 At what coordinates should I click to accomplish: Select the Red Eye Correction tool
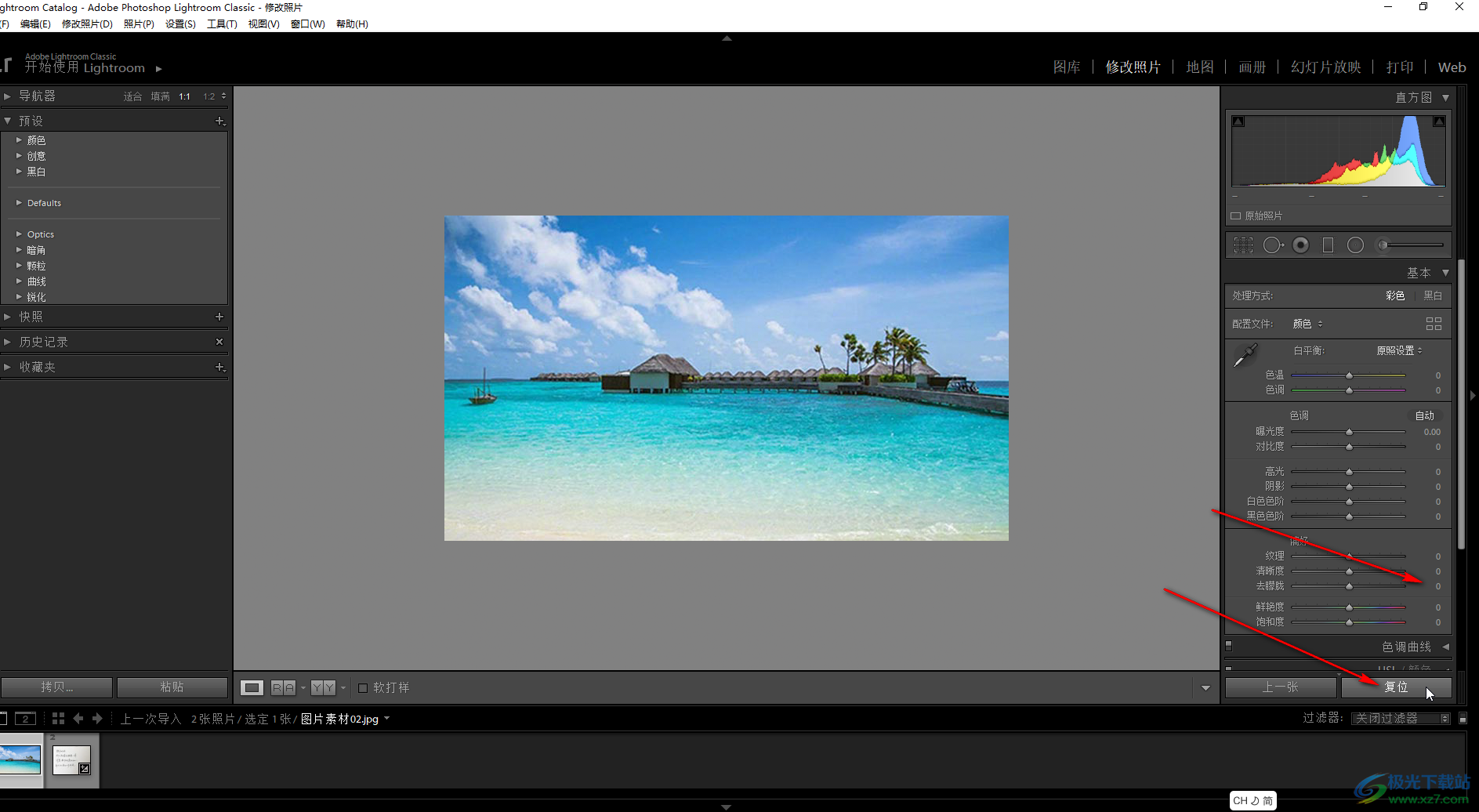(x=1301, y=245)
